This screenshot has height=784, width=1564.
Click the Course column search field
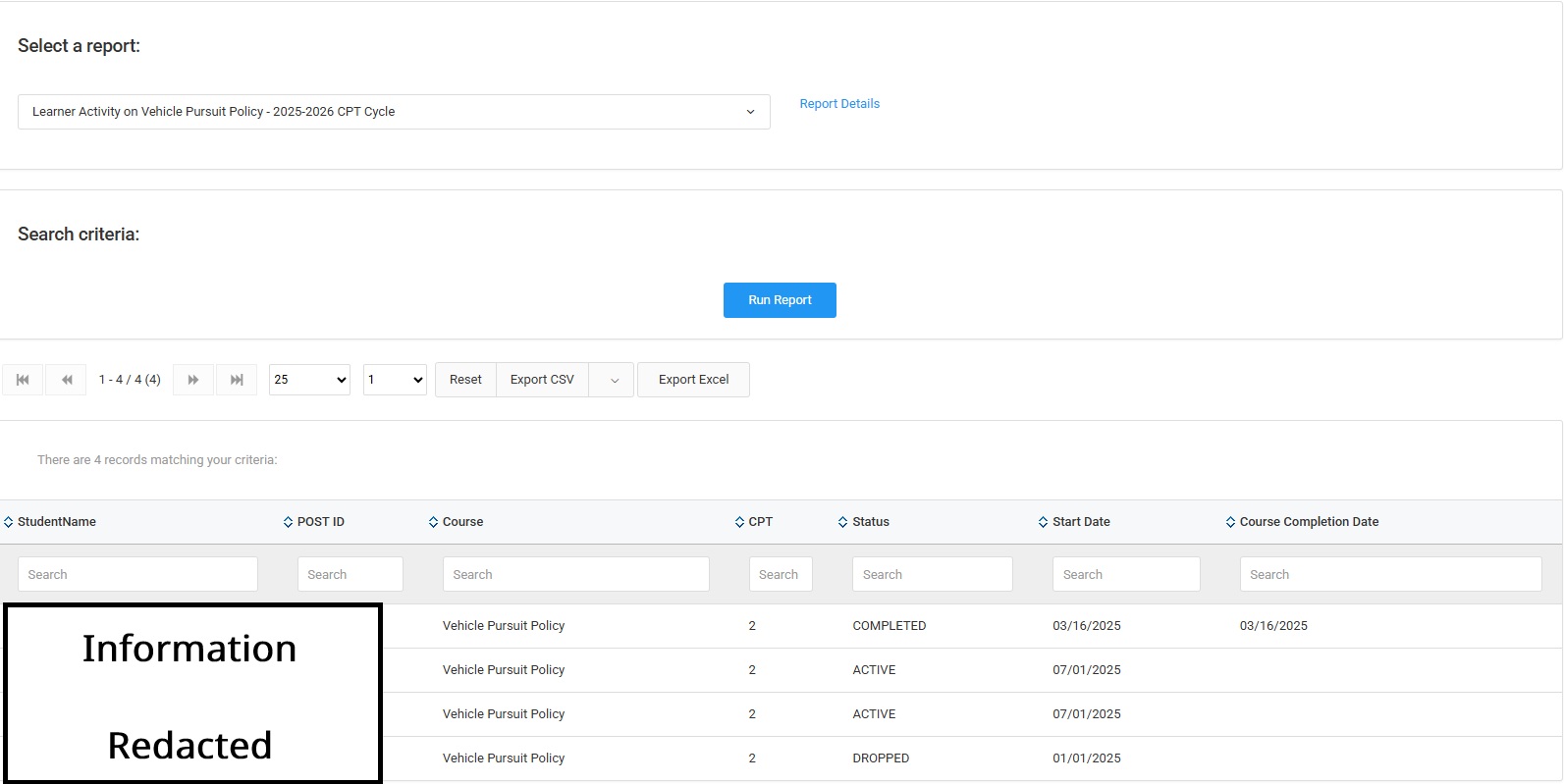575,574
